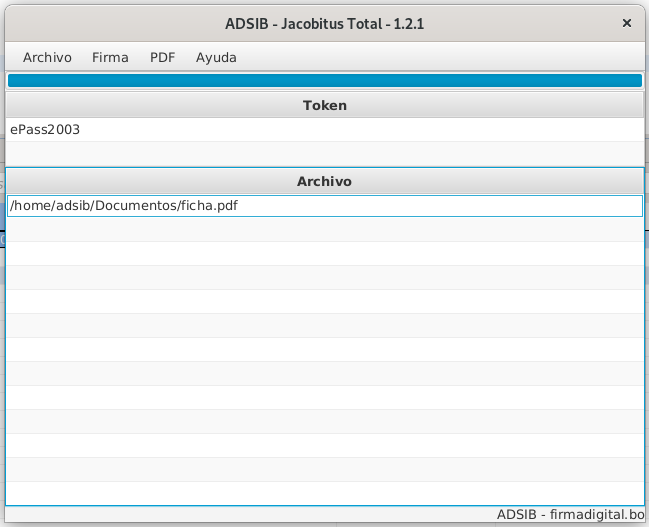
Task: Close the Jacobitus Total window
Action: [627, 23]
